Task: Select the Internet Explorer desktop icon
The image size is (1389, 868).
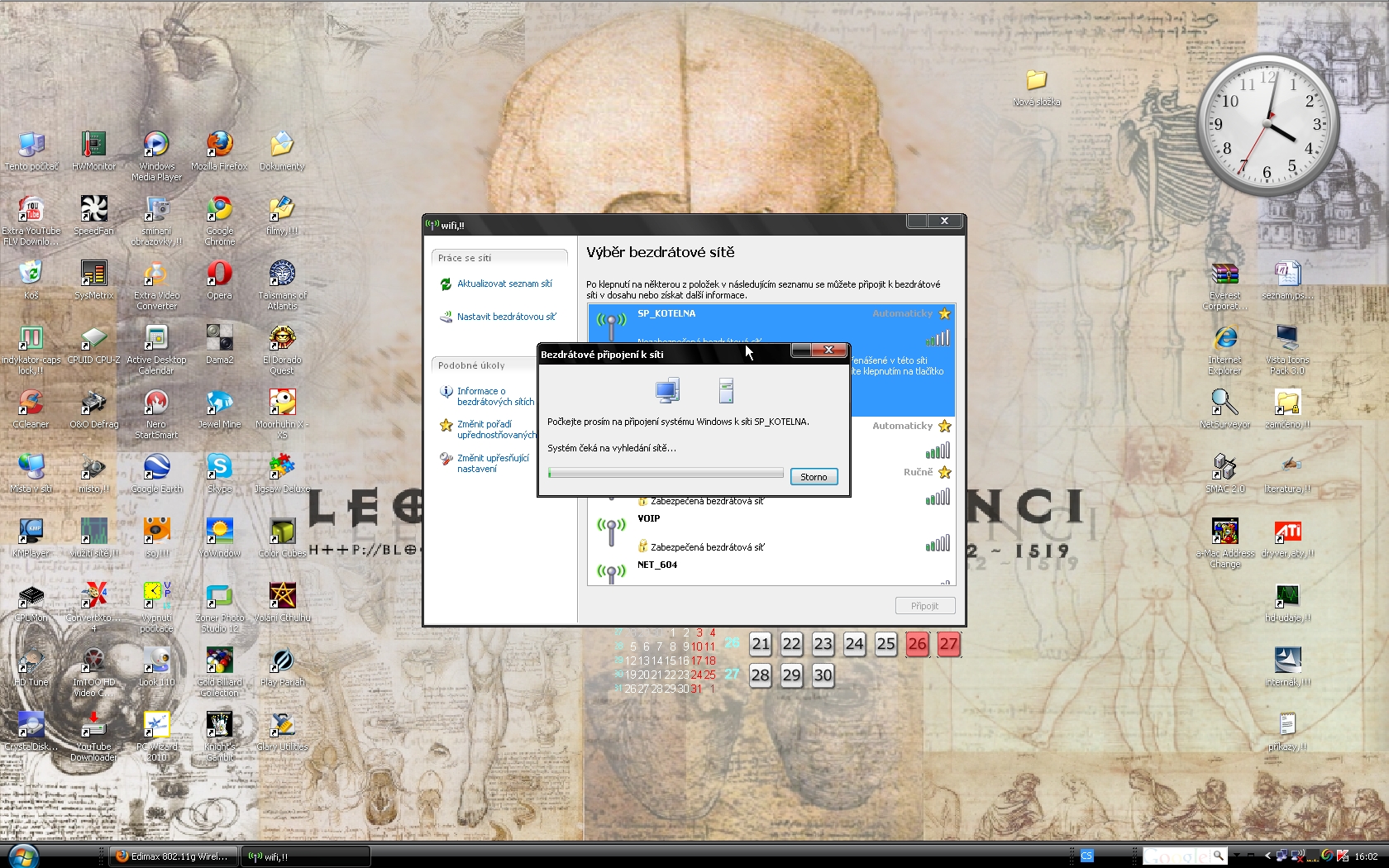Action: coord(1224,349)
